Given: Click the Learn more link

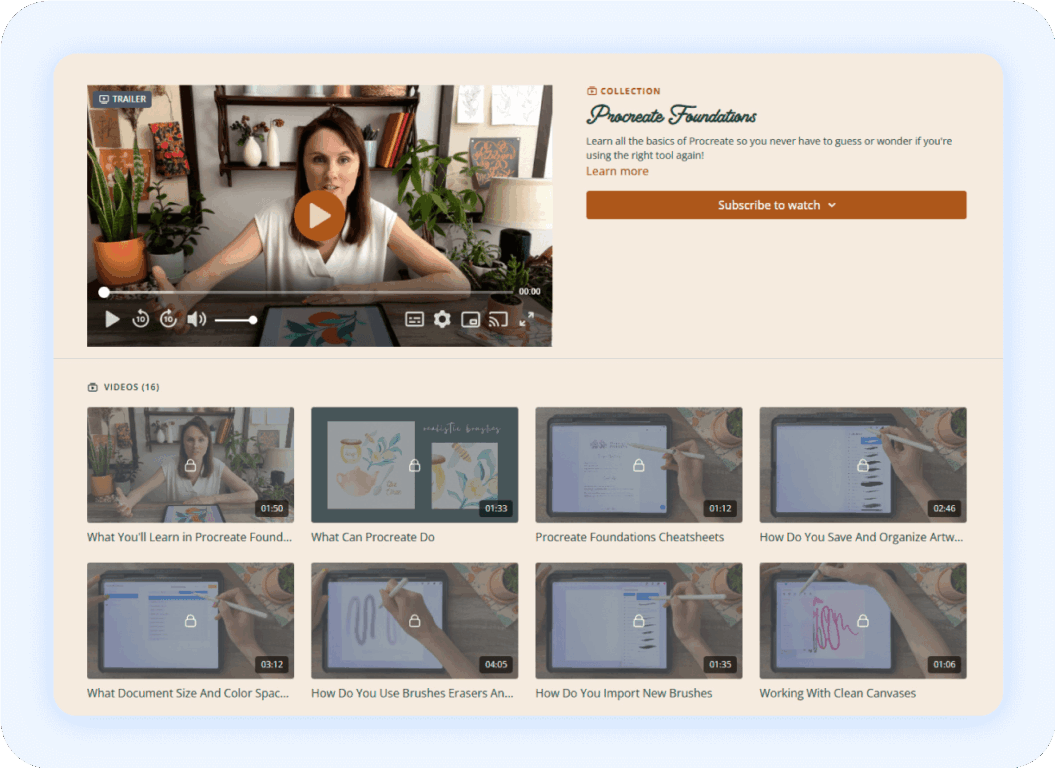Looking at the screenshot, I should click(x=617, y=171).
